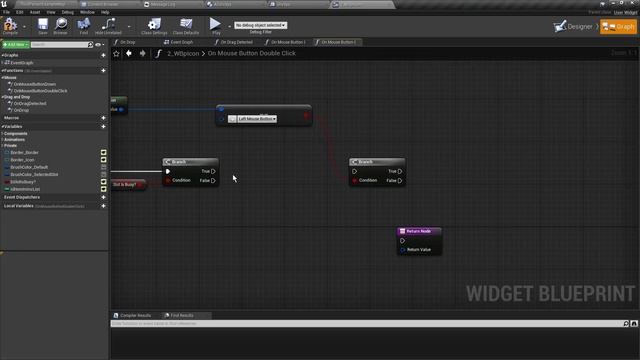The height and width of the screenshot is (360, 640).
Task: Toggle visibility eye for sItemsInvoList variable
Action: (104, 189)
